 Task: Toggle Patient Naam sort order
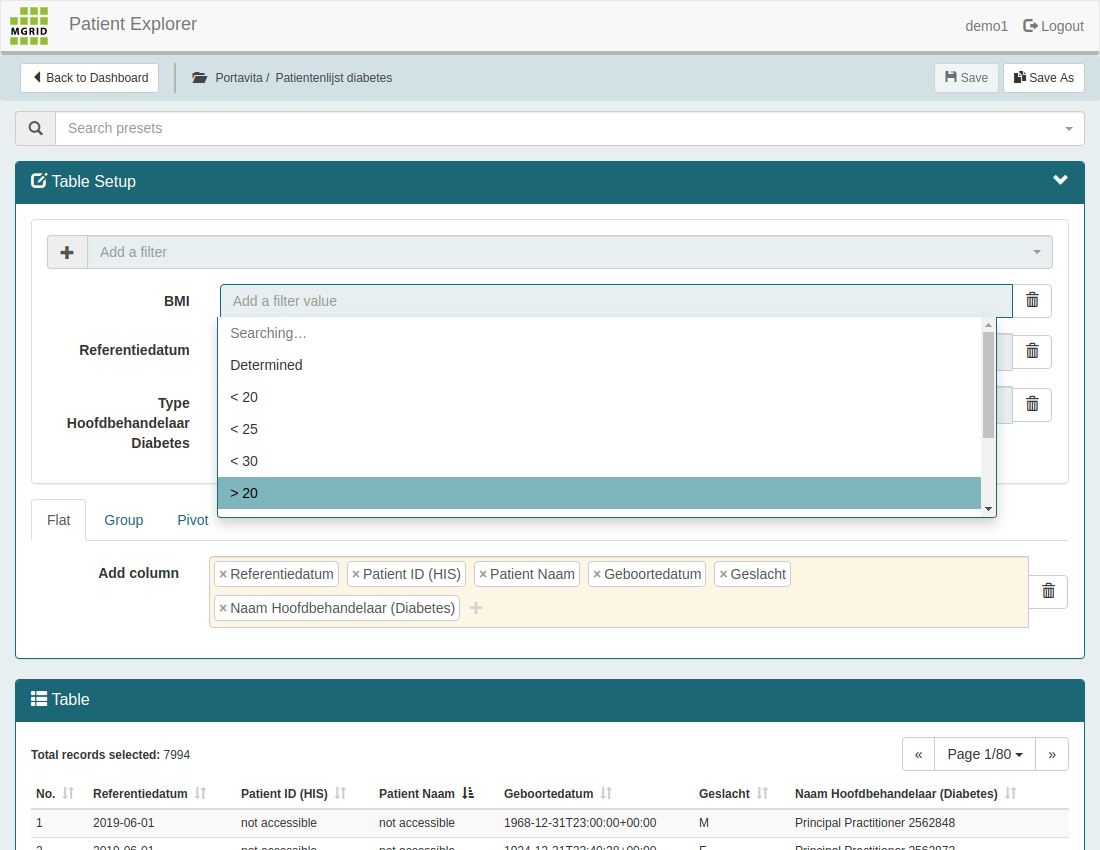tap(468, 793)
